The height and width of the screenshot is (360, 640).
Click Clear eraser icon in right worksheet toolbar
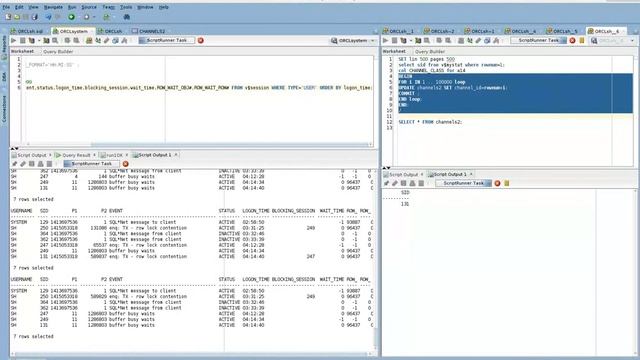click(x=478, y=40)
